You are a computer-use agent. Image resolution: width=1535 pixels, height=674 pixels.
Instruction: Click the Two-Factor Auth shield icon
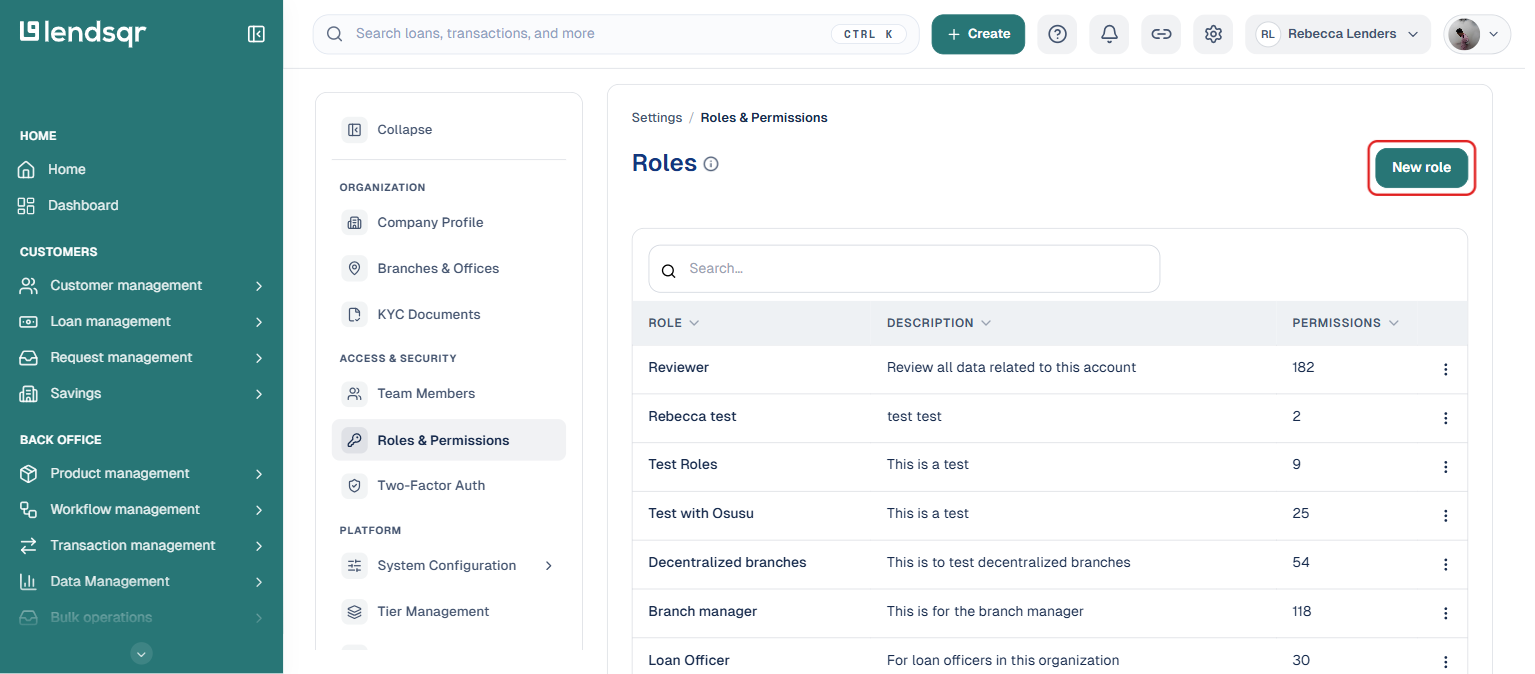pyautogui.click(x=354, y=486)
